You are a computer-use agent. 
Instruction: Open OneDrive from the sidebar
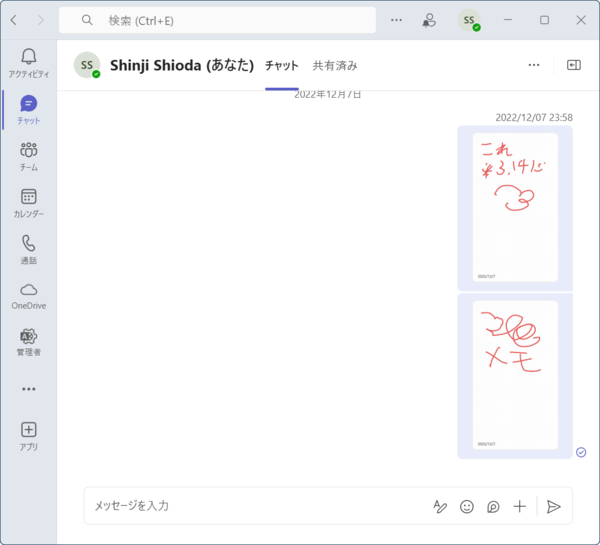29,296
